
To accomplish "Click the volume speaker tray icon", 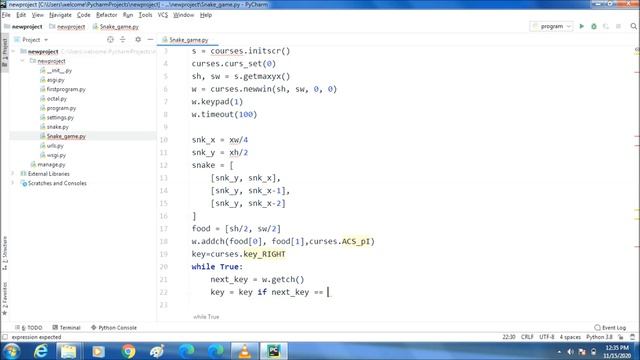I will (x=571, y=351).
